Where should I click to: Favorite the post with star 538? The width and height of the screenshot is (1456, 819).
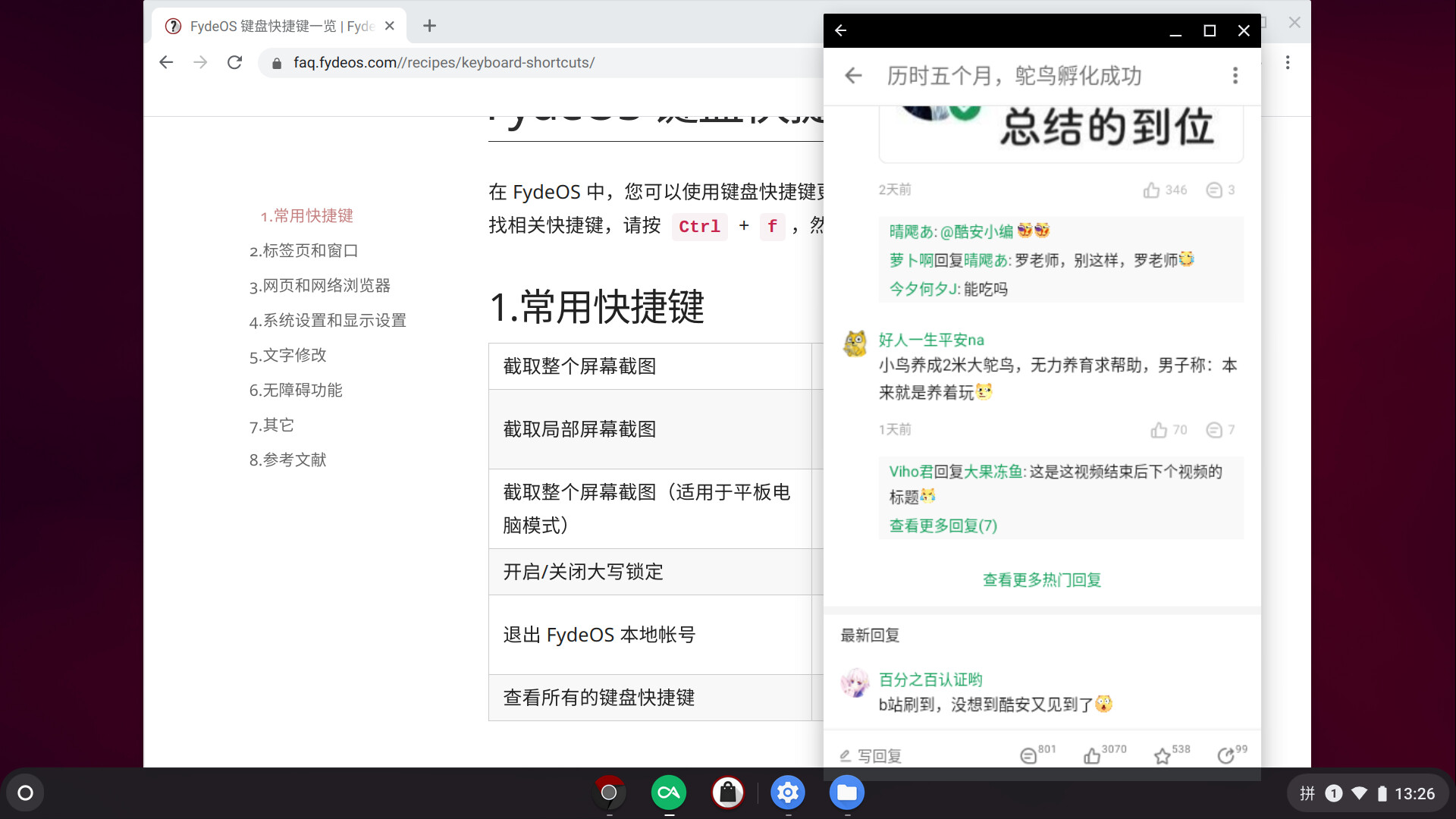[1172, 754]
